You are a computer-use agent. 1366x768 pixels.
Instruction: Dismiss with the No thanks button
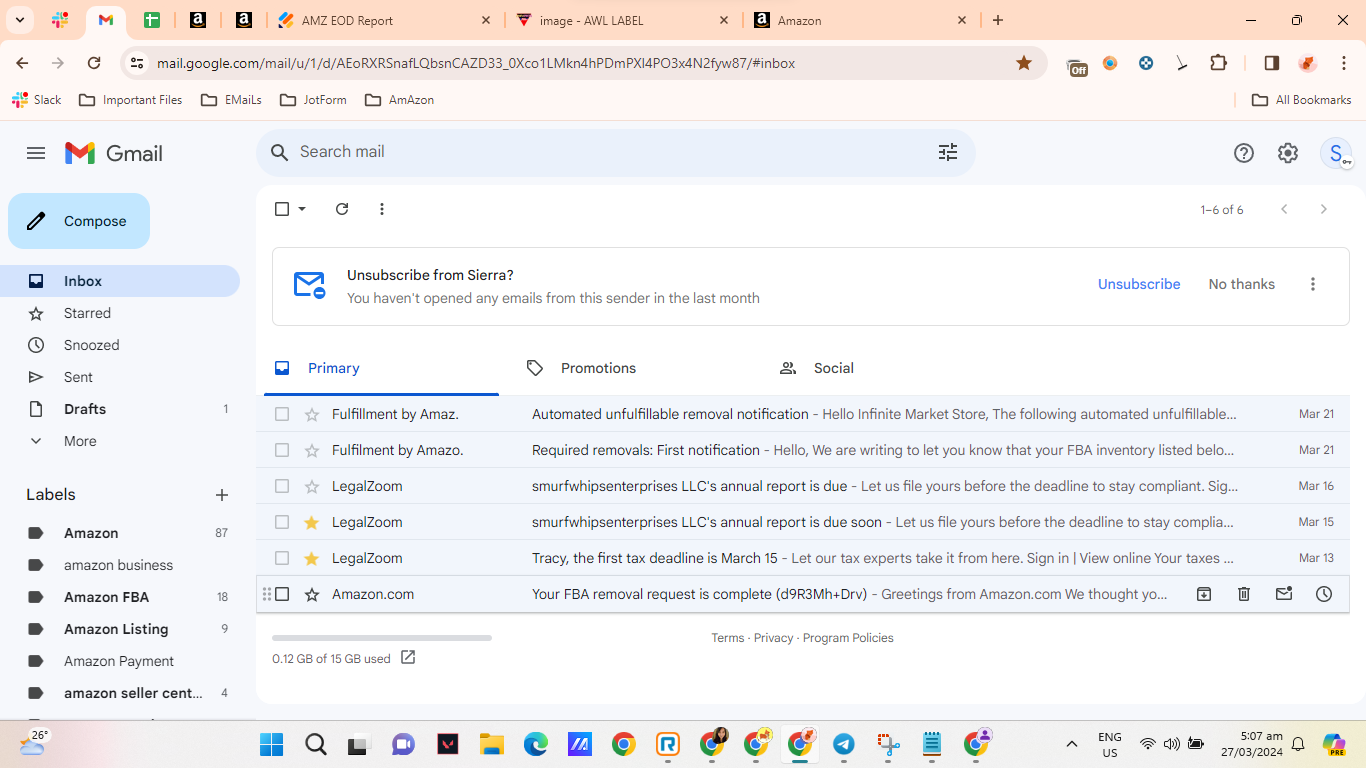pyautogui.click(x=1242, y=284)
